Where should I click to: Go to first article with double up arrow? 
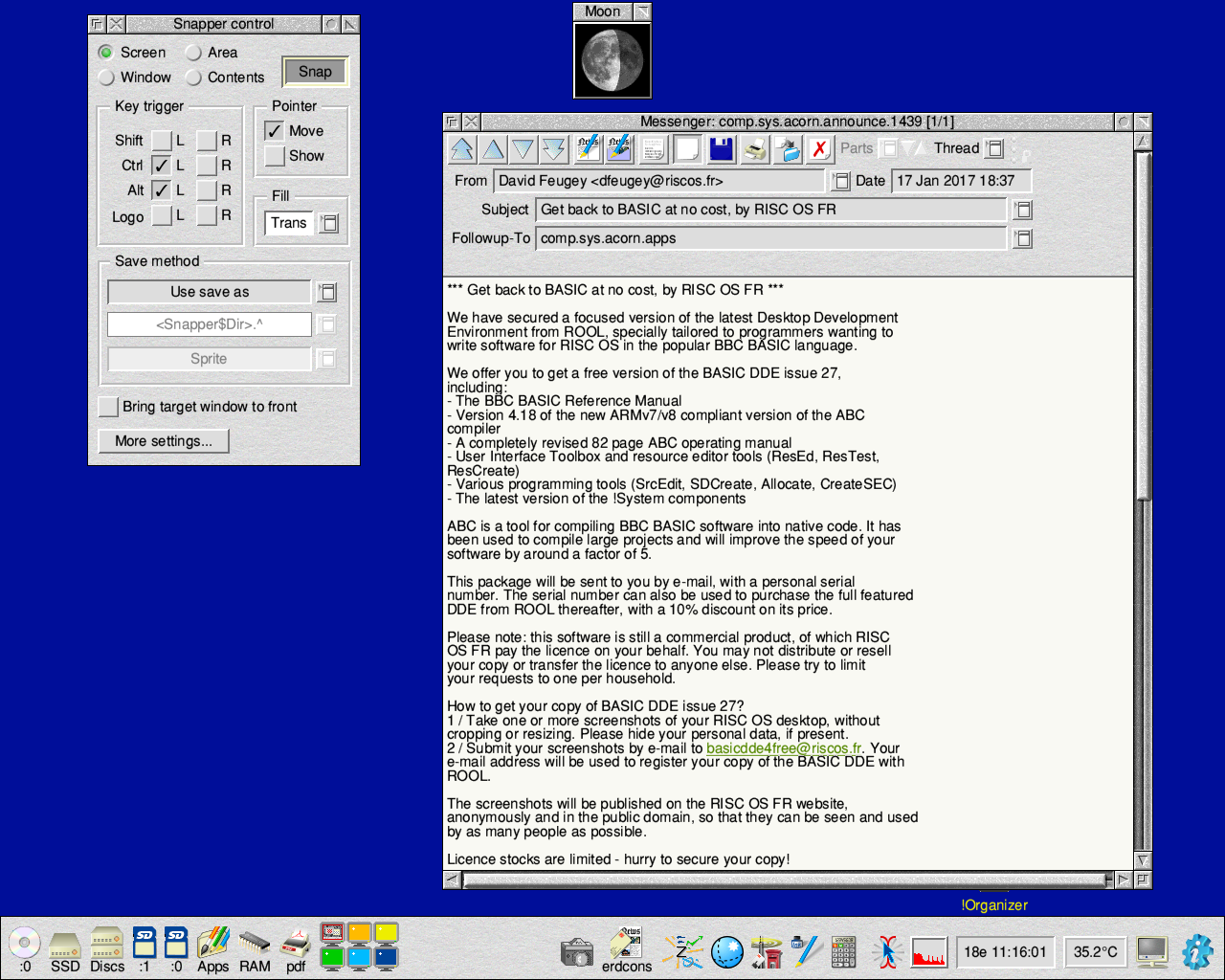(462, 148)
